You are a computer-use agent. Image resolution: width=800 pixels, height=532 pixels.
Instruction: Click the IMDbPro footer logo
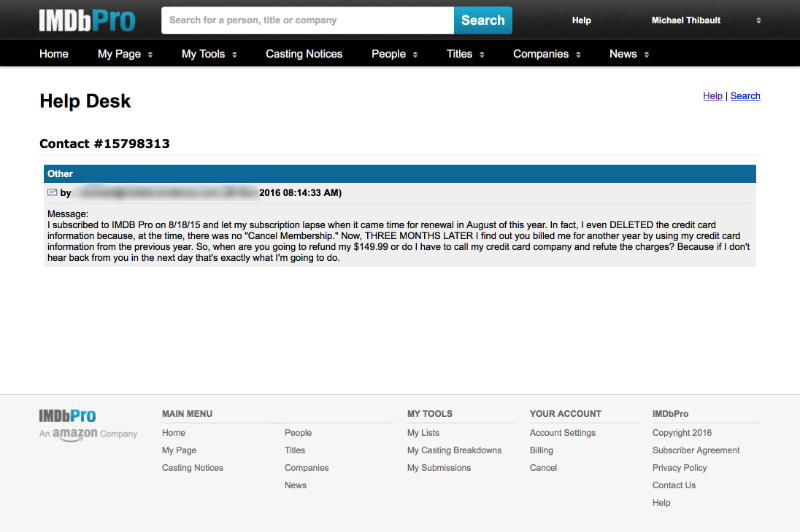point(67,416)
